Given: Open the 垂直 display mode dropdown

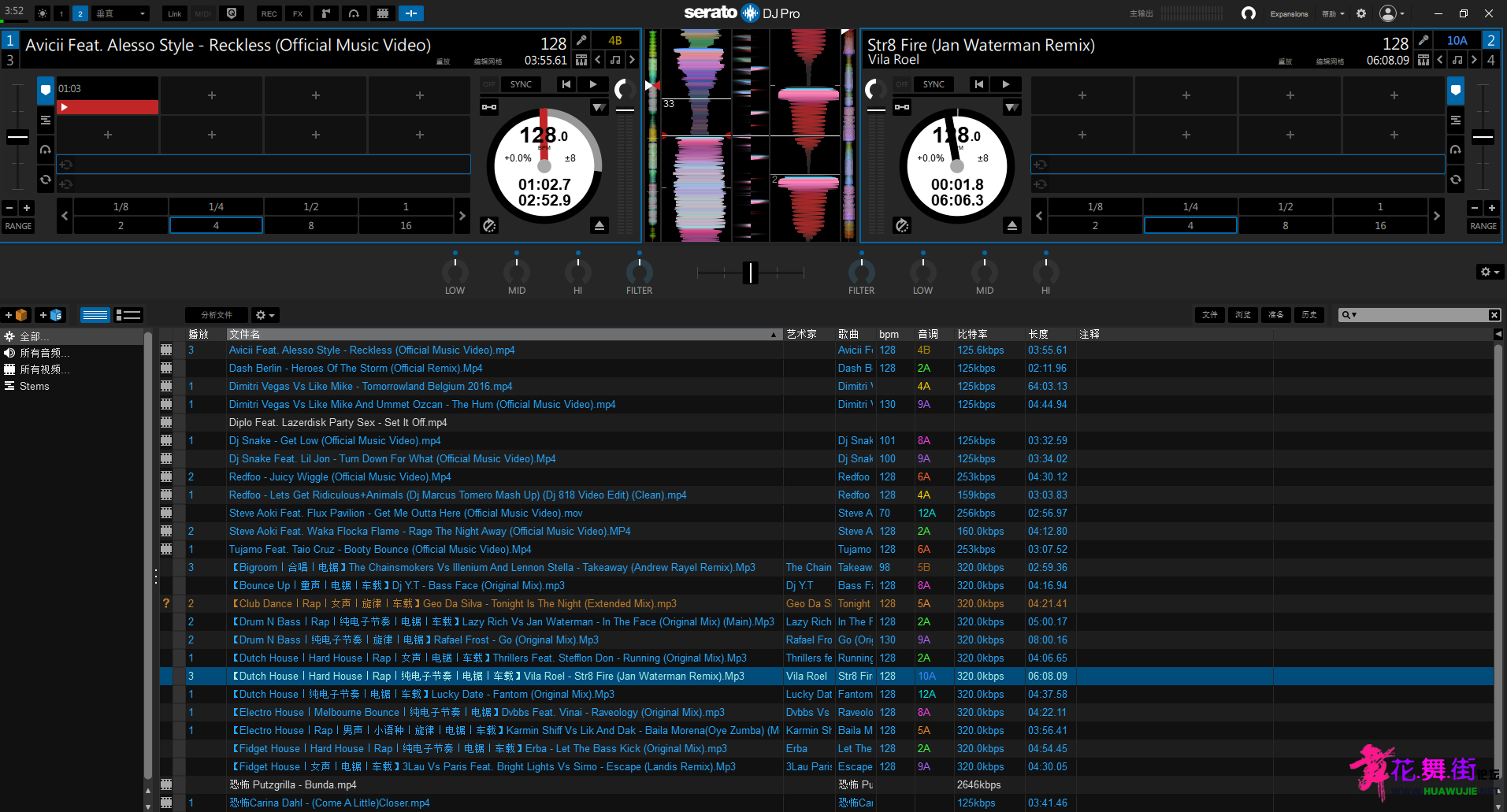Looking at the screenshot, I should coord(121,13).
